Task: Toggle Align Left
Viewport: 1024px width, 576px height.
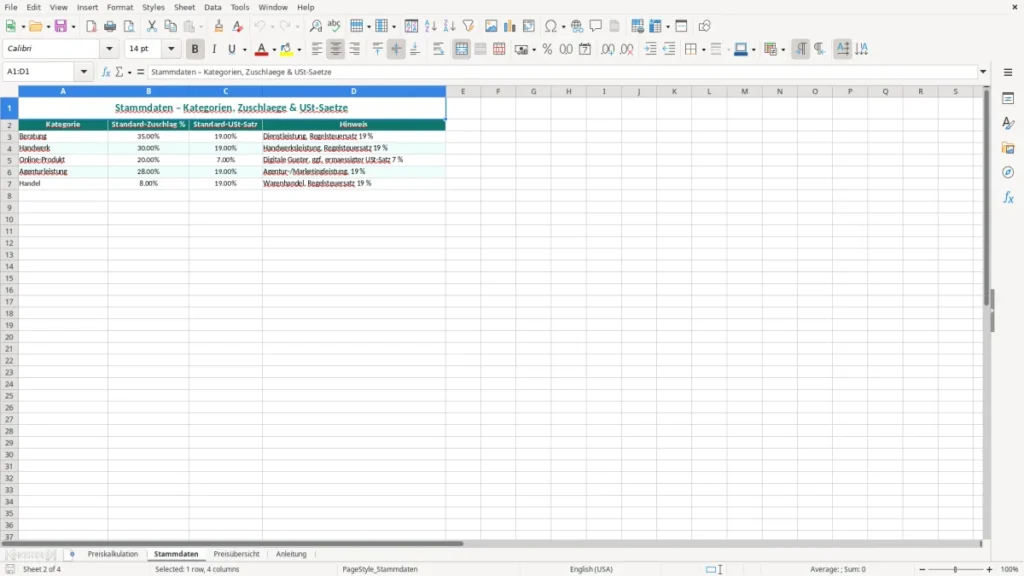Action: pos(317,49)
